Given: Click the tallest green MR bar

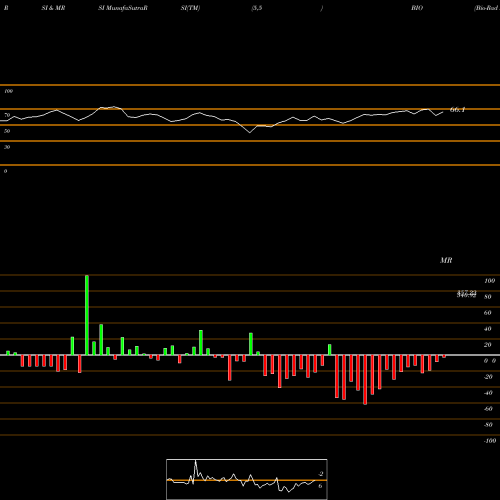Looking at the screenshot, I should [87, 315].
